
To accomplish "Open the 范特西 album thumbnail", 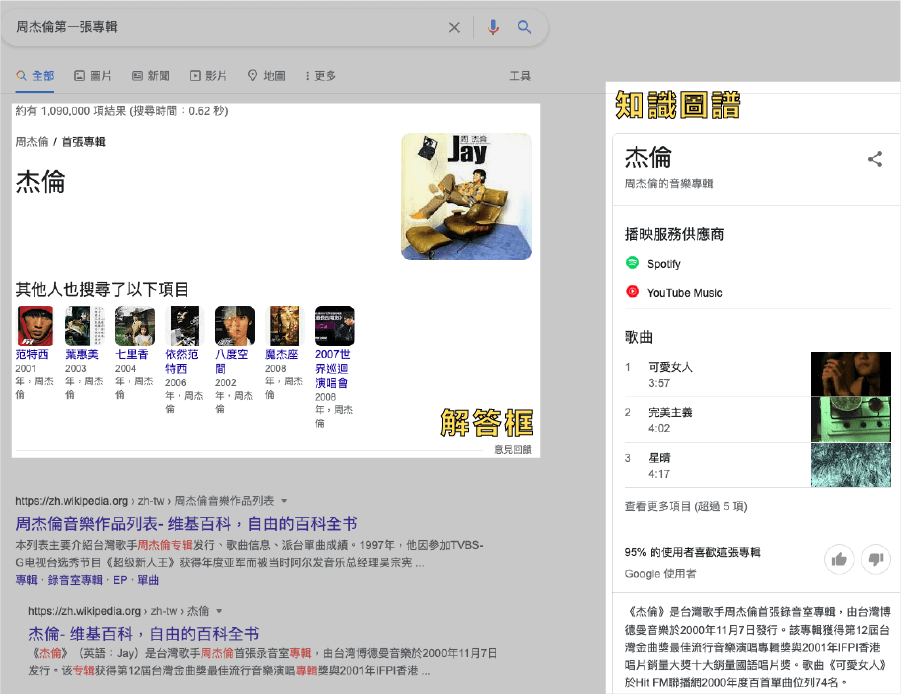I will click(x=35, y=326).
